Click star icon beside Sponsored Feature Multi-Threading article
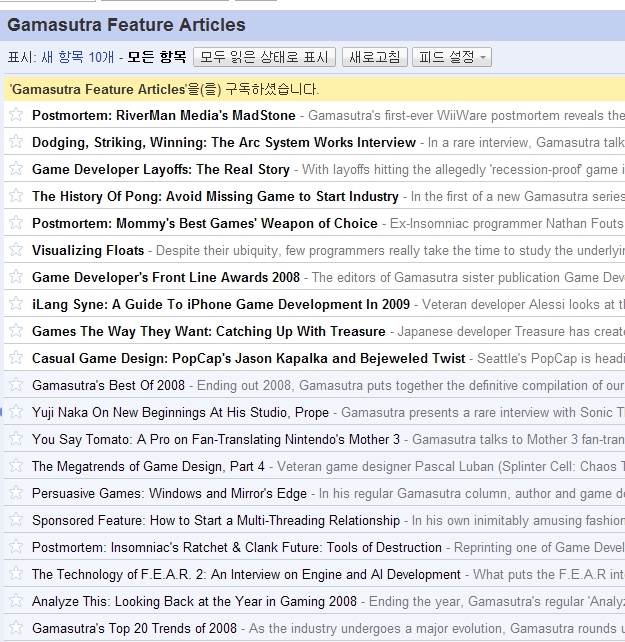Screen dimensions: 625x642 [16, 520]
